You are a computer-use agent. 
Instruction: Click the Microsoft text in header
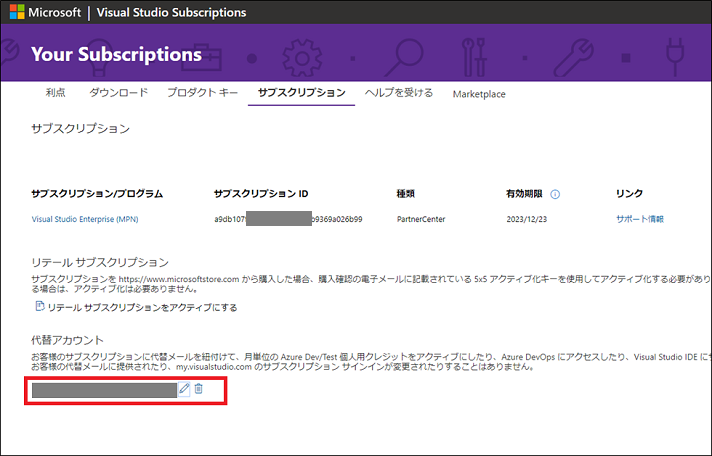pos(54,12)
